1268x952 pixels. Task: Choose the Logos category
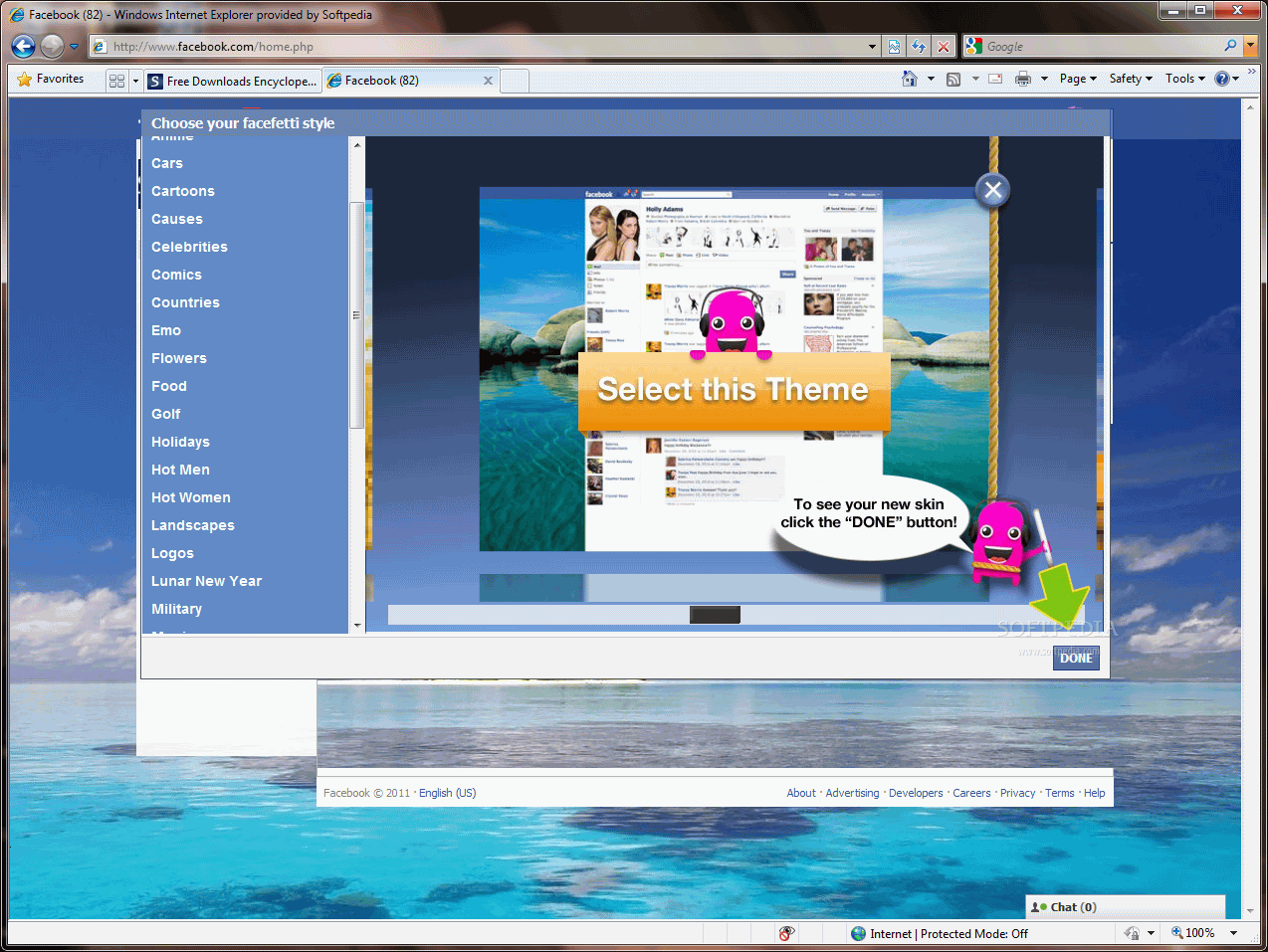(172, 553)
